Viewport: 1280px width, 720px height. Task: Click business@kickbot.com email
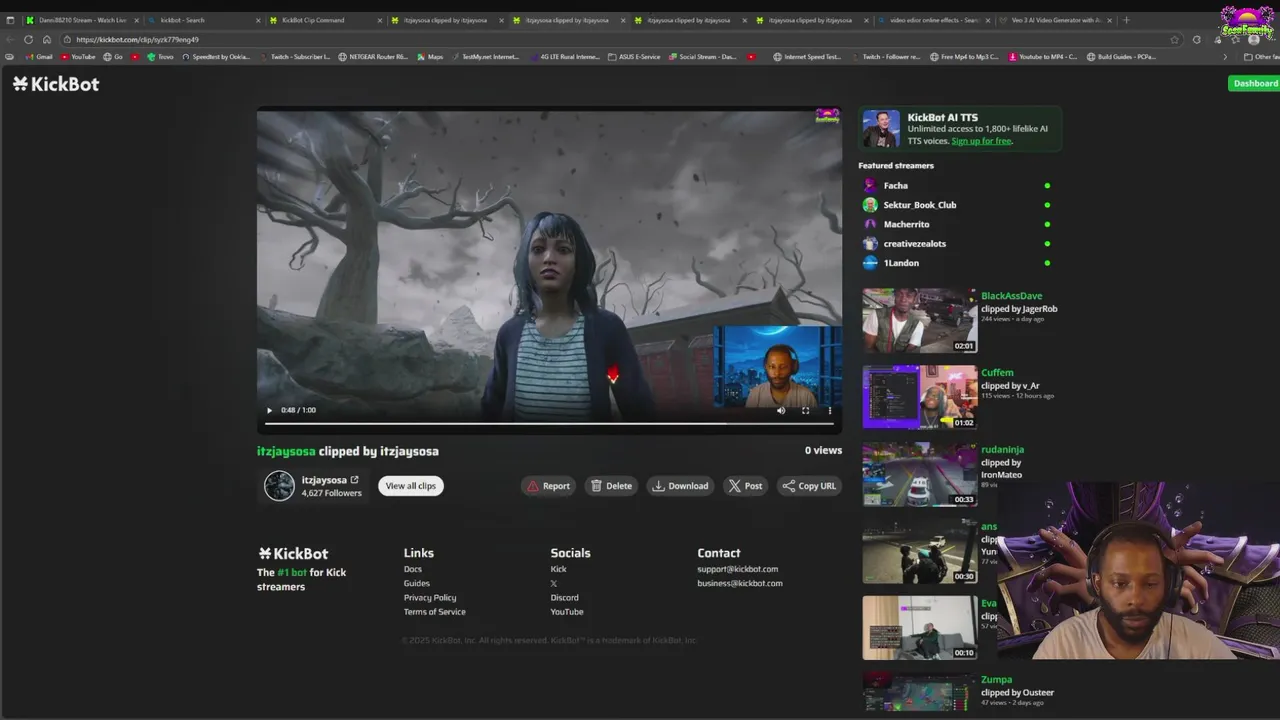740,583
